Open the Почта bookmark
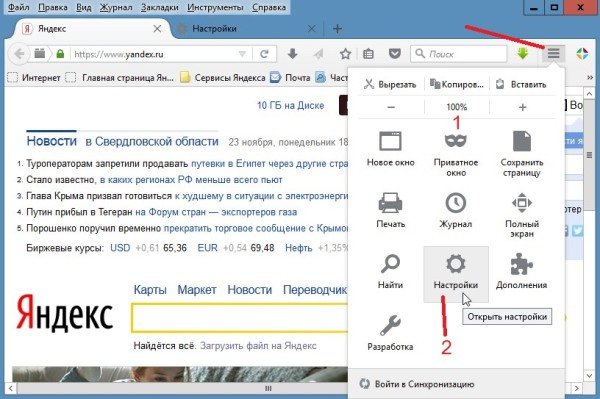600x399 pixels. (x=290, y=78)
